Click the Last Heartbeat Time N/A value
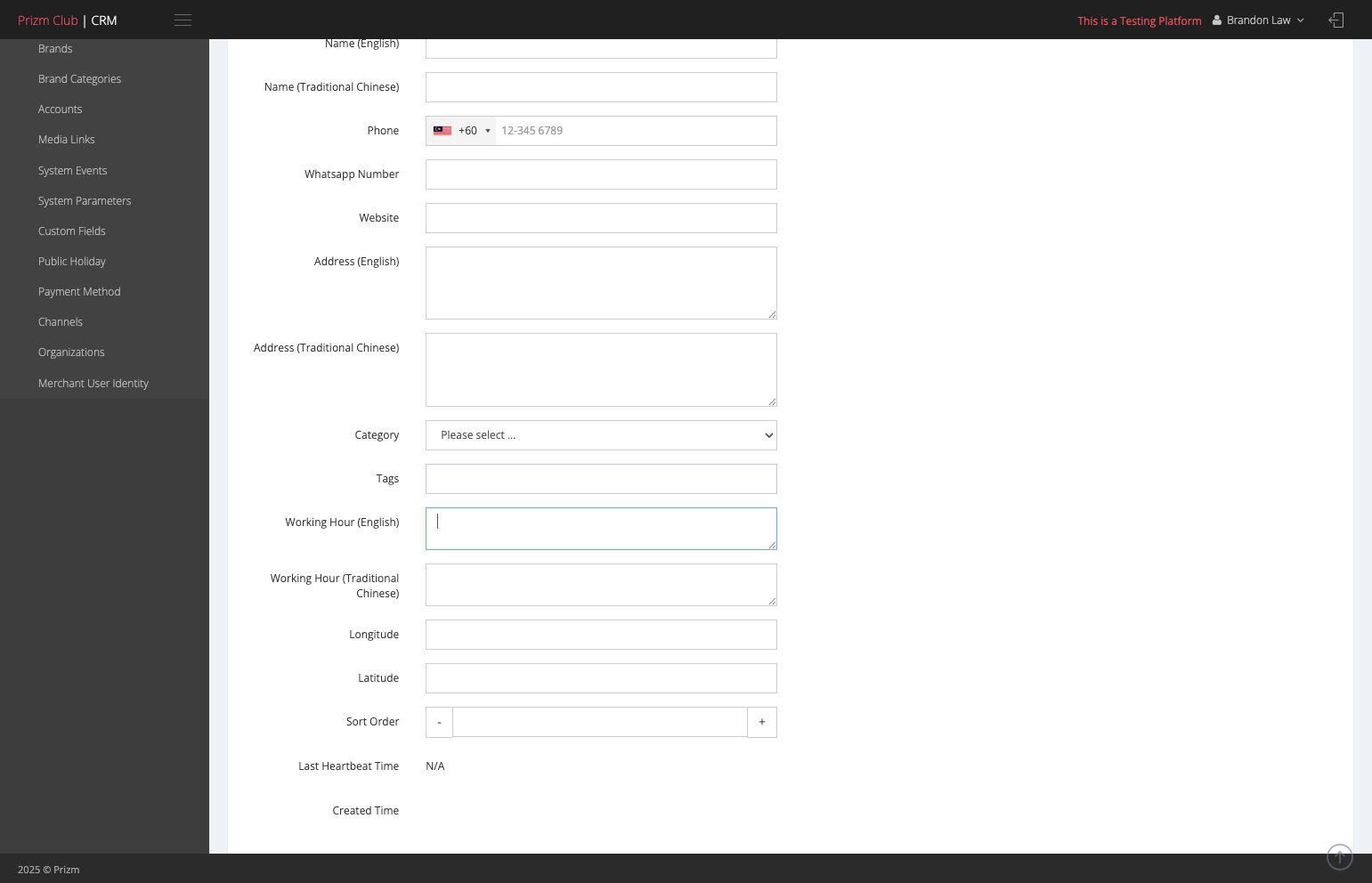This screenshot has width=1372, height=883. tap(435, 766)
